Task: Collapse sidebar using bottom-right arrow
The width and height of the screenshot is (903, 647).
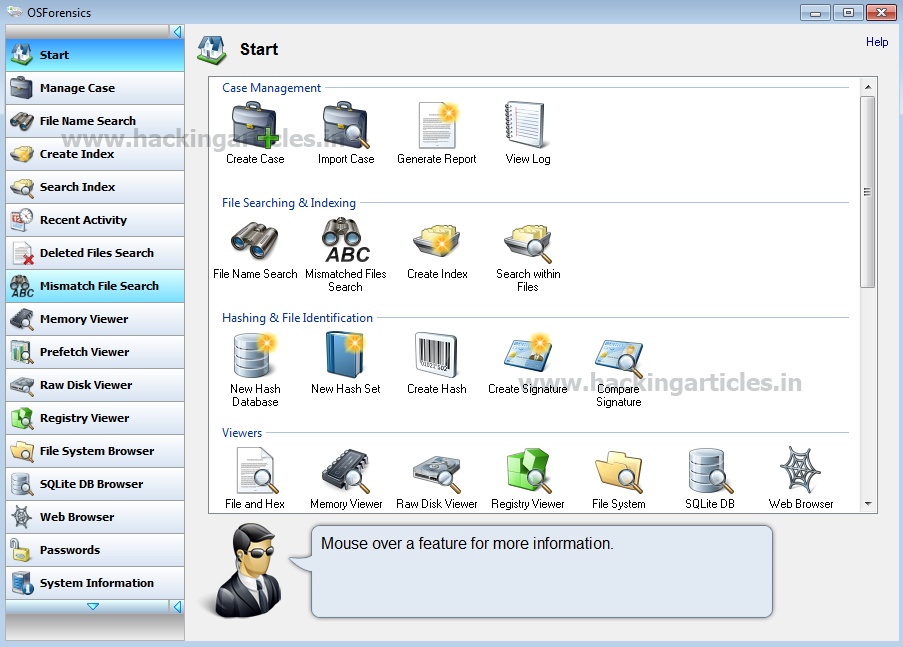Action: point(177,606)
